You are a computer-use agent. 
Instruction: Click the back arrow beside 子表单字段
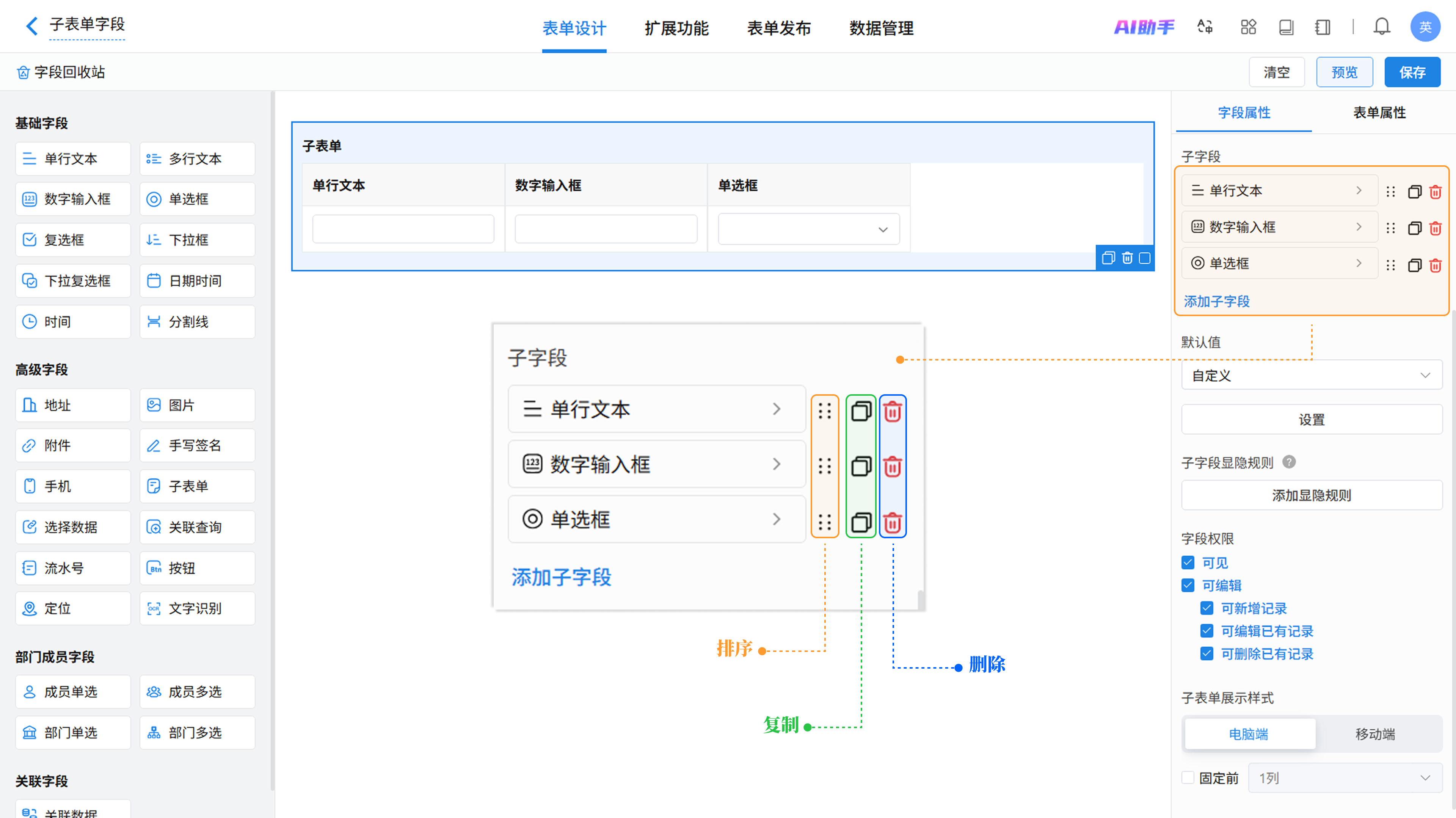(31, 25)
